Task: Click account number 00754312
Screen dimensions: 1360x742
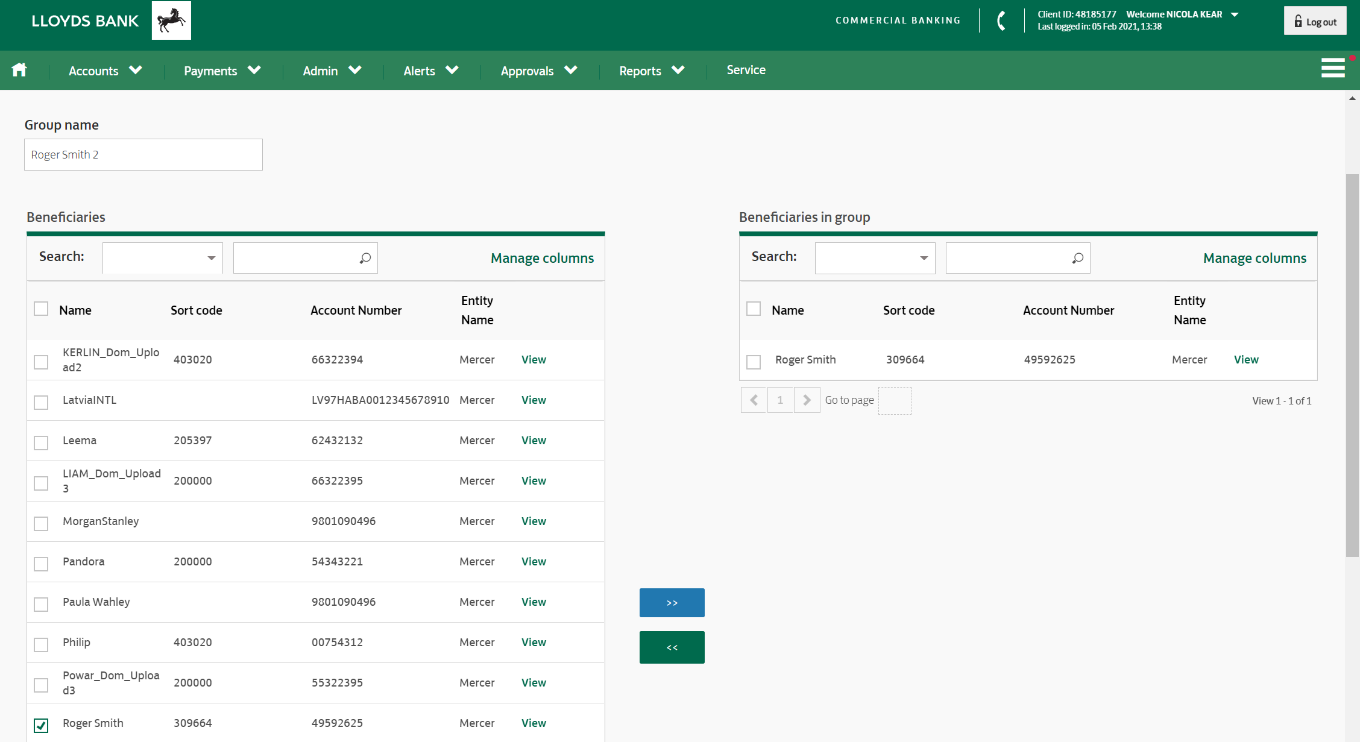Action: [337, 642]
